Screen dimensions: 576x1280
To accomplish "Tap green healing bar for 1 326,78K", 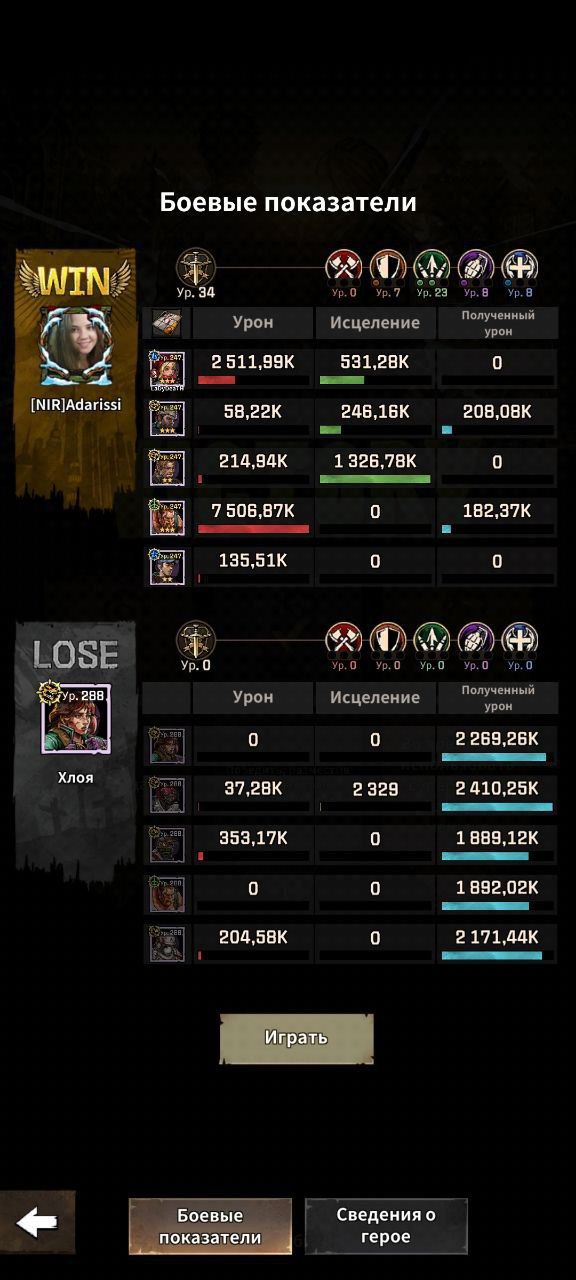I will 375,479.
